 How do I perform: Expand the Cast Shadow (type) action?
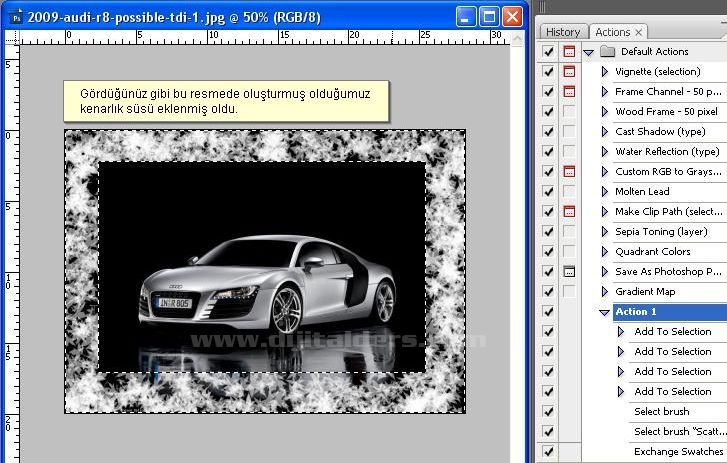pos(605,131)
